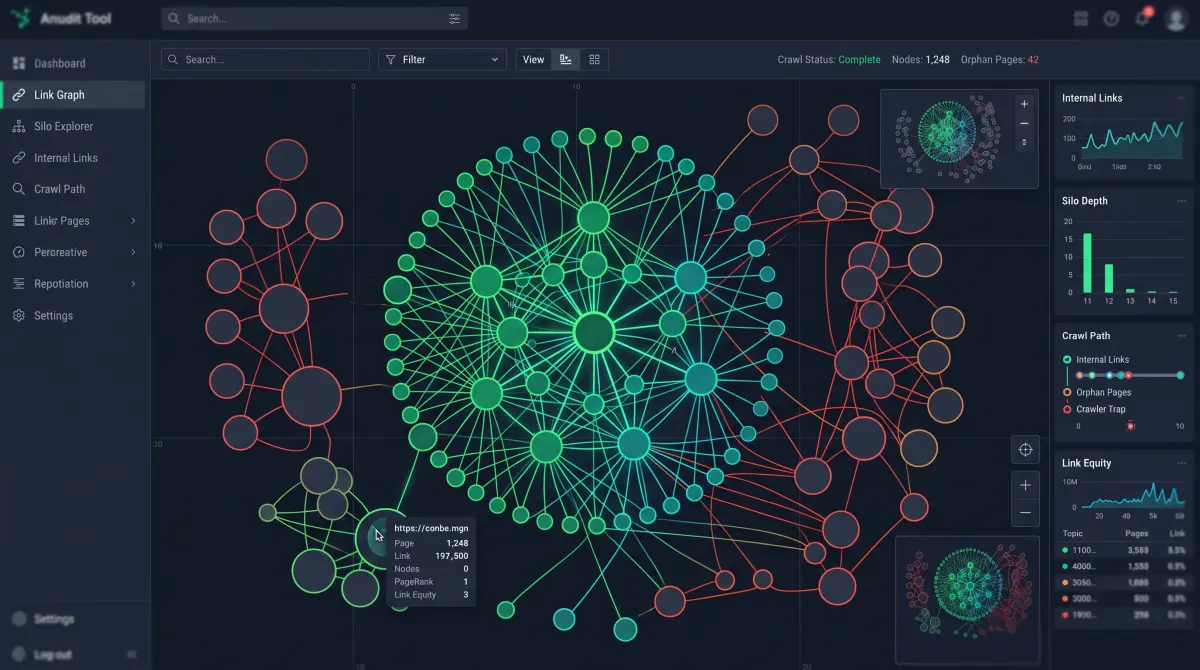Focus the top header search field

314,18
